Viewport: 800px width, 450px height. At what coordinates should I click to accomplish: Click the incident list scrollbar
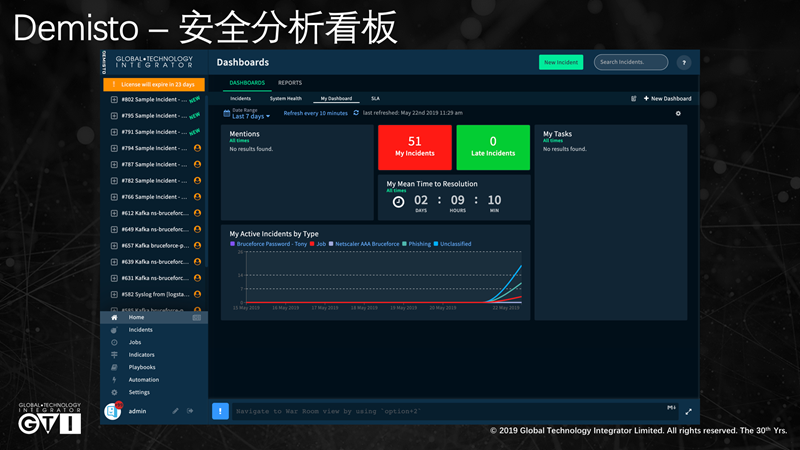206,179
